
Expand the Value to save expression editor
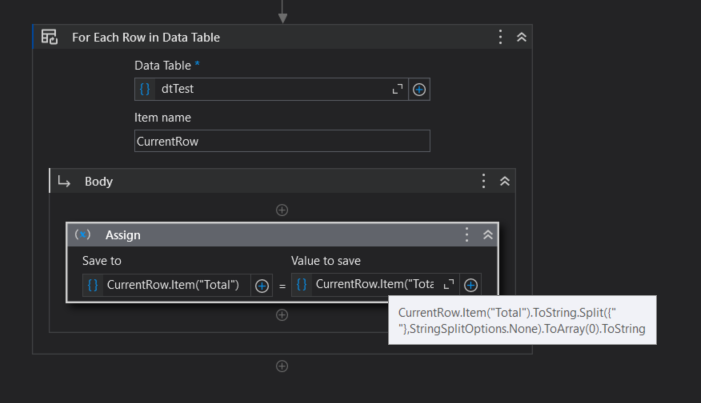449,285
